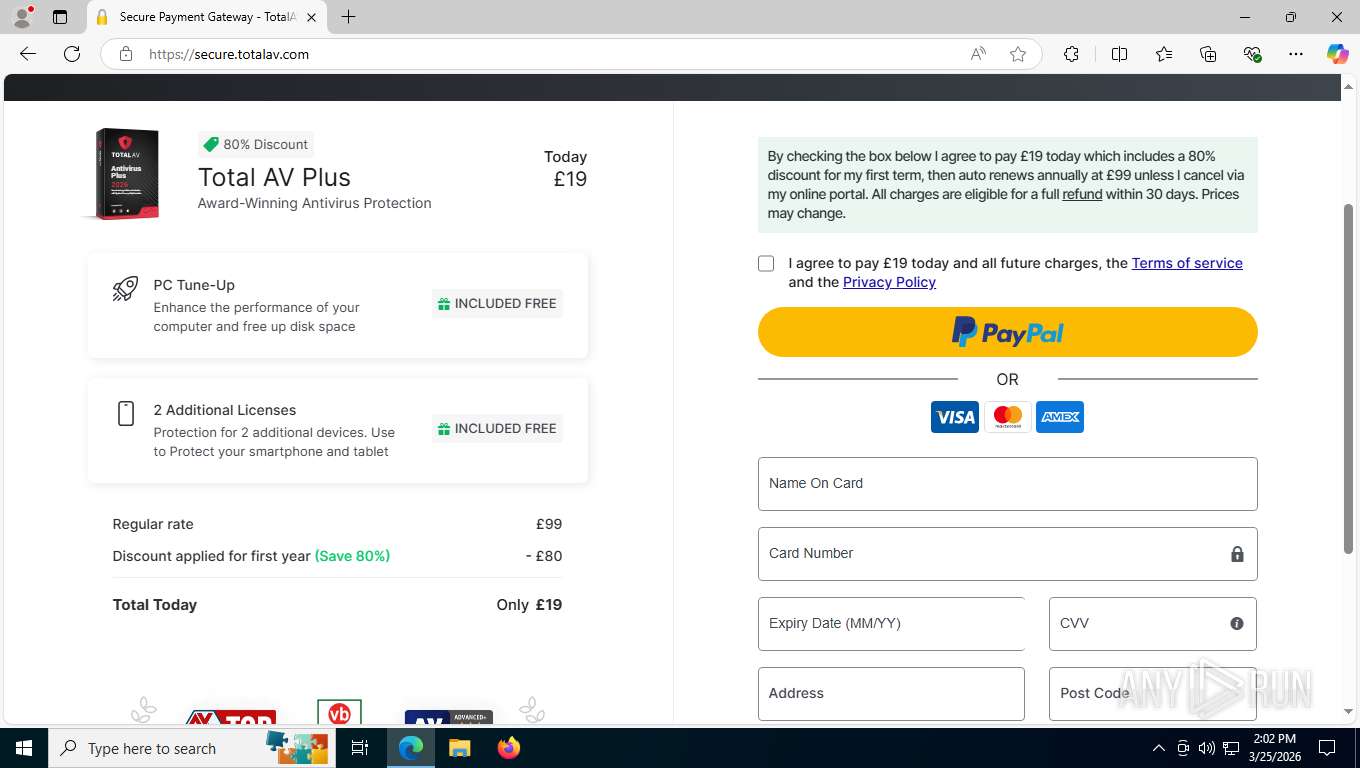This screenshot has height=768, width=1360.
Task: Reload the page with the refresh icon
Action: [x=72, y=54]
